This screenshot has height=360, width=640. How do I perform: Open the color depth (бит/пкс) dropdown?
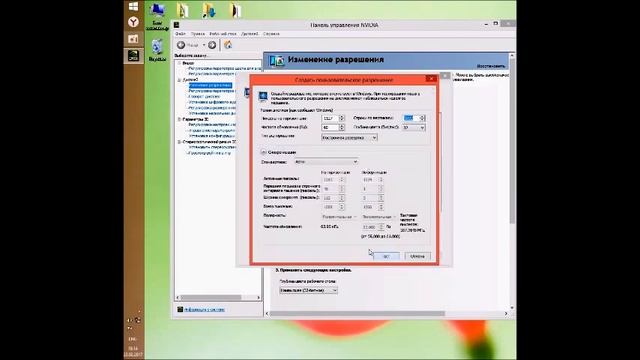coord(414,128)
